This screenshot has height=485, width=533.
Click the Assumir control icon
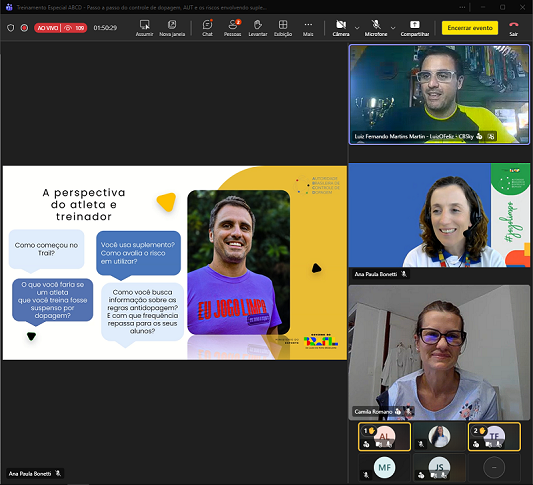[x=144, y=28]
